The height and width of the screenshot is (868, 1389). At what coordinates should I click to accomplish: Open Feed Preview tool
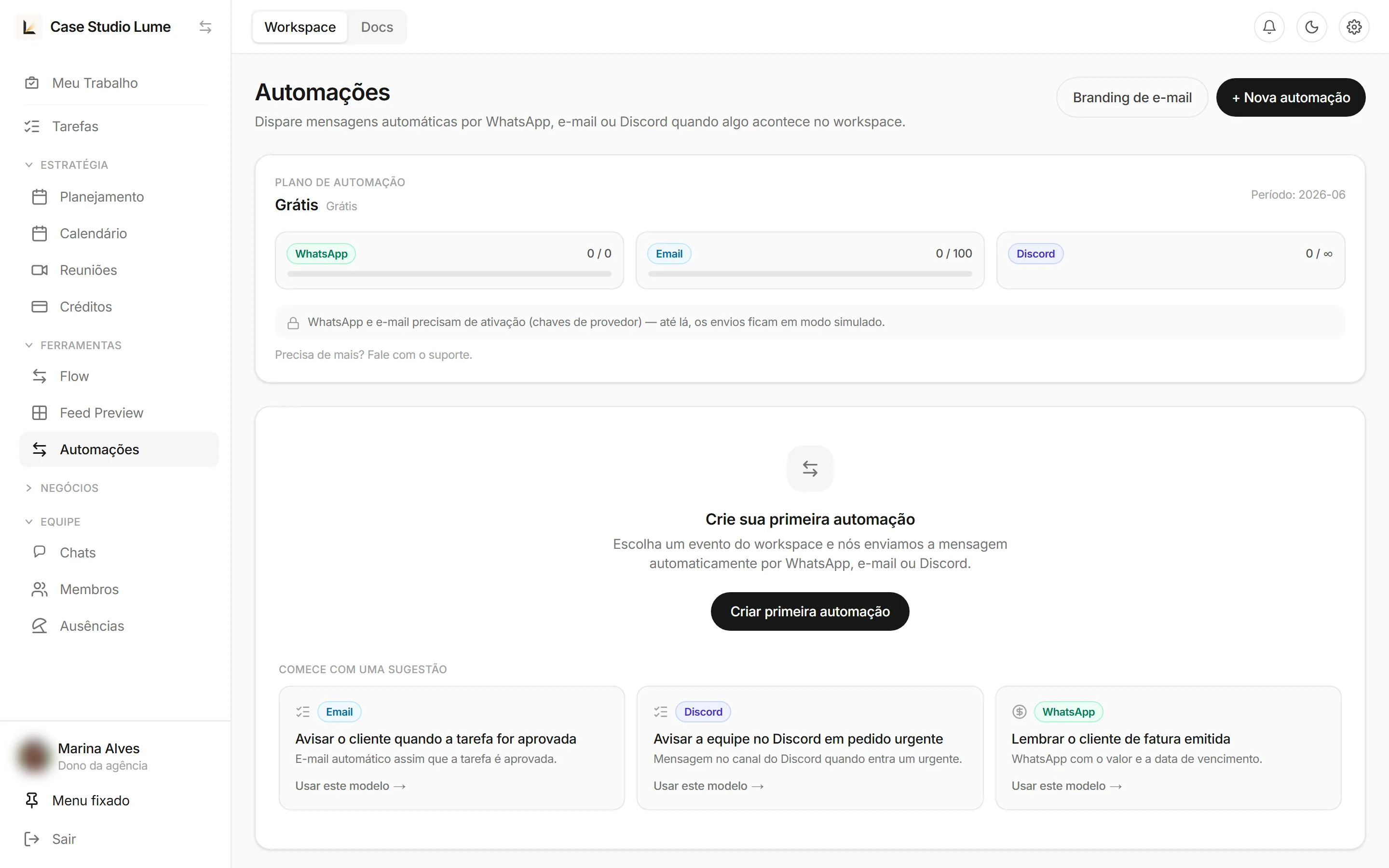pyautogui.click(x=119, y=413)
